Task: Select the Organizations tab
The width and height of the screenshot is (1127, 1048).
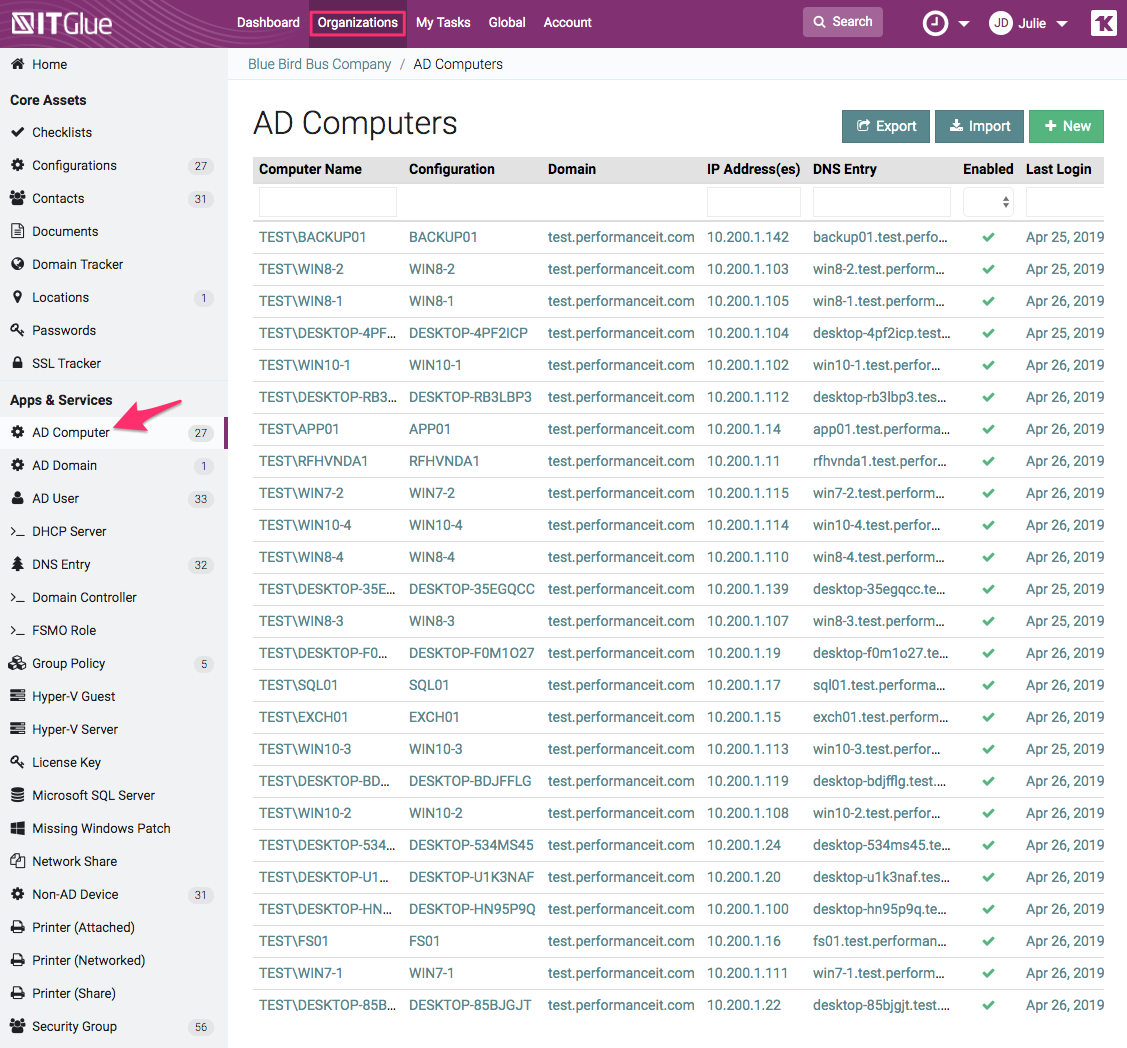Action: point(357,22)
